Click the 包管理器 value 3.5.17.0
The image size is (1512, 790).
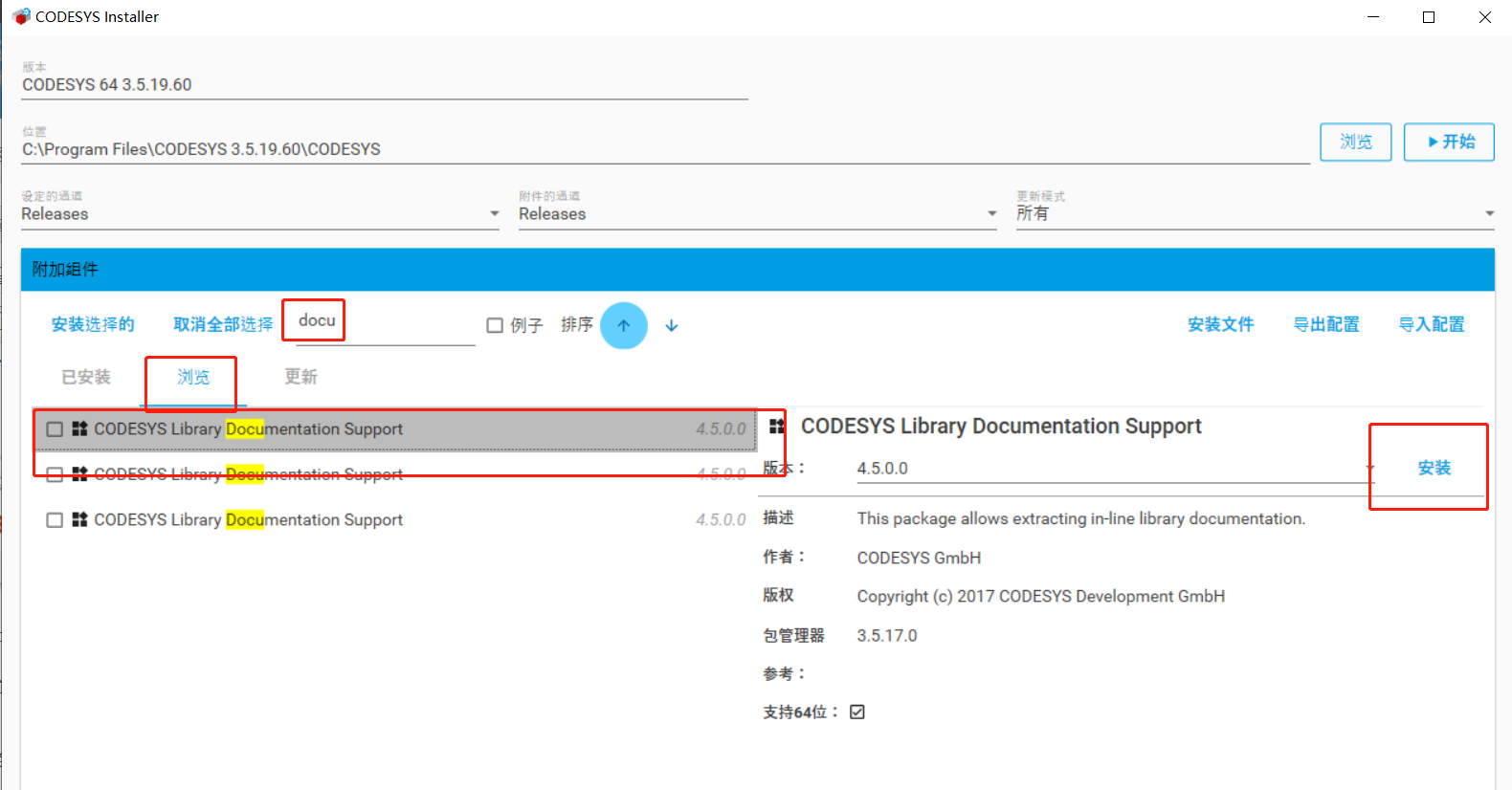(887, 635)
